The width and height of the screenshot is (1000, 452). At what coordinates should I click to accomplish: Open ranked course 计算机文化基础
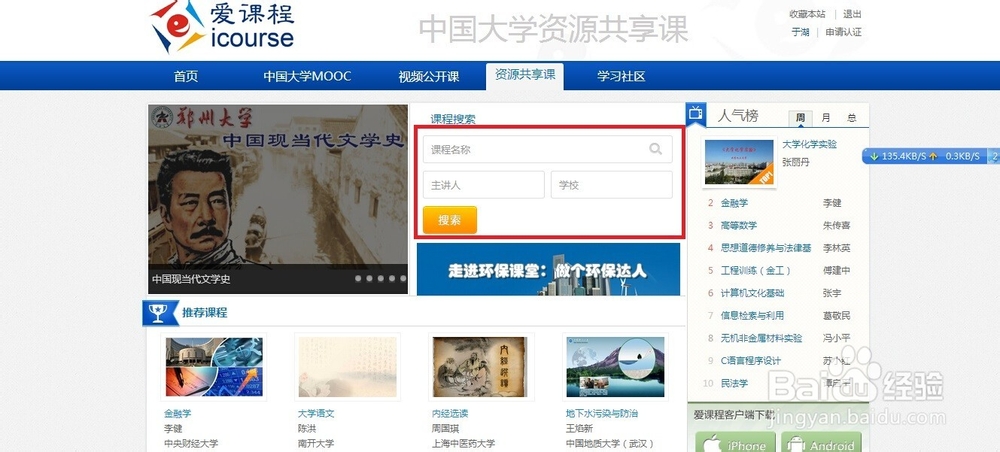pos(752,293)
